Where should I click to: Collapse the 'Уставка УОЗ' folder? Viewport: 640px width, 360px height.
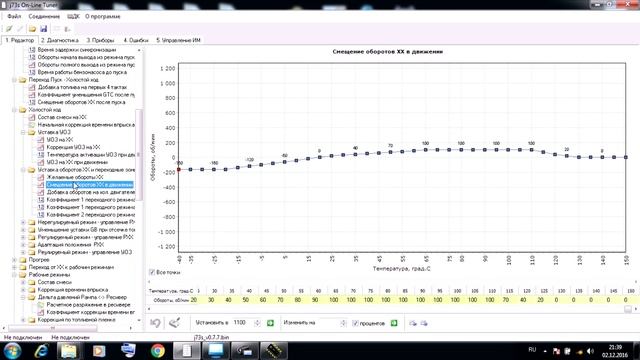pos(23,132)
